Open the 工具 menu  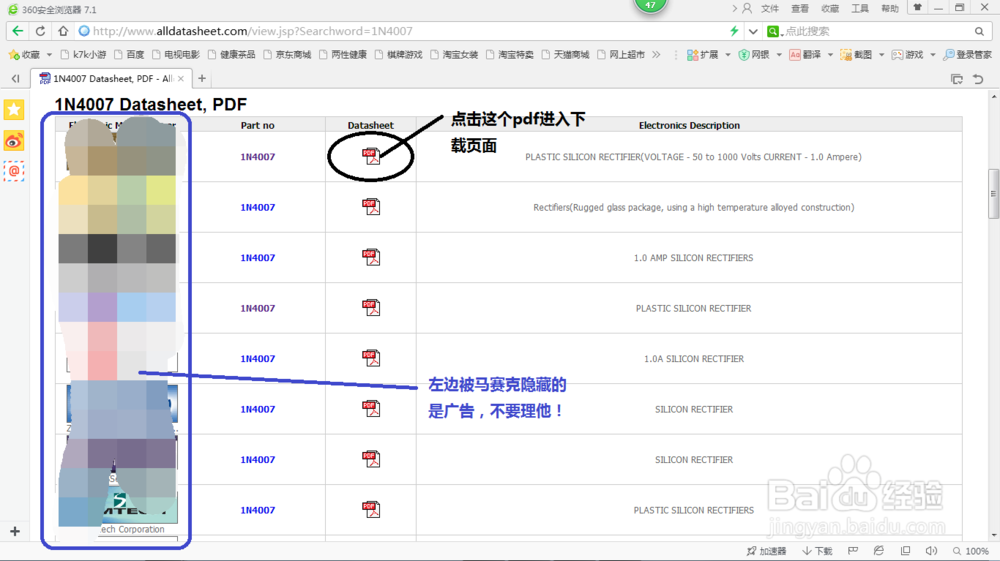[860, 8]
